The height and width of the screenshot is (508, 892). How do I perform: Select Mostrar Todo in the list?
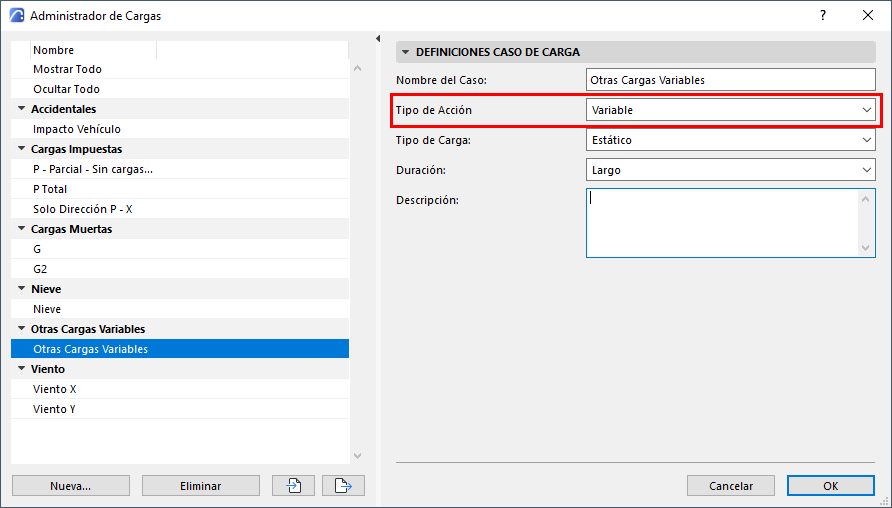tap(180, 69)
